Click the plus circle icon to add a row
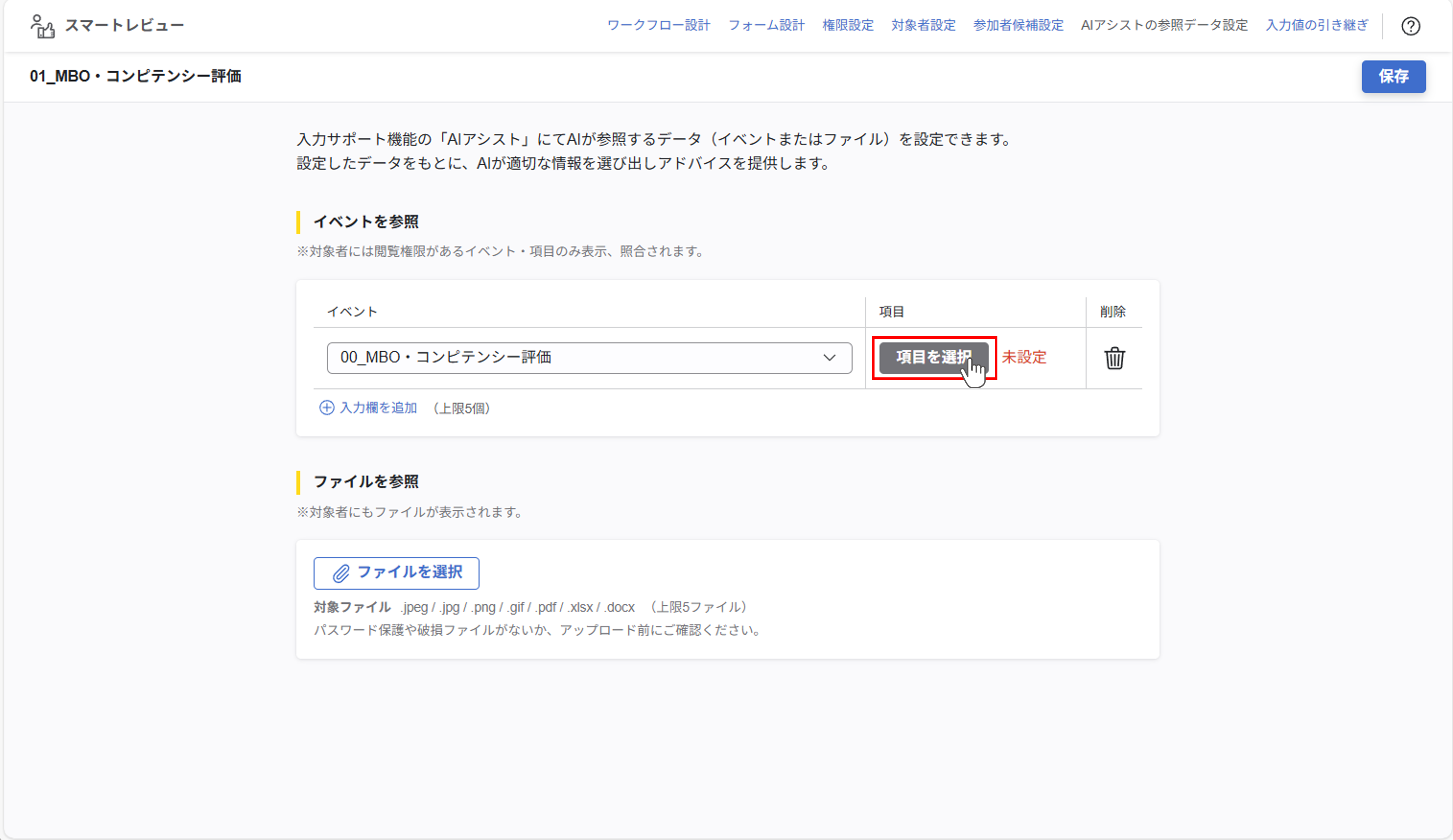The width and height of the screenshot is (1453, 840). (x=326, y=408)
